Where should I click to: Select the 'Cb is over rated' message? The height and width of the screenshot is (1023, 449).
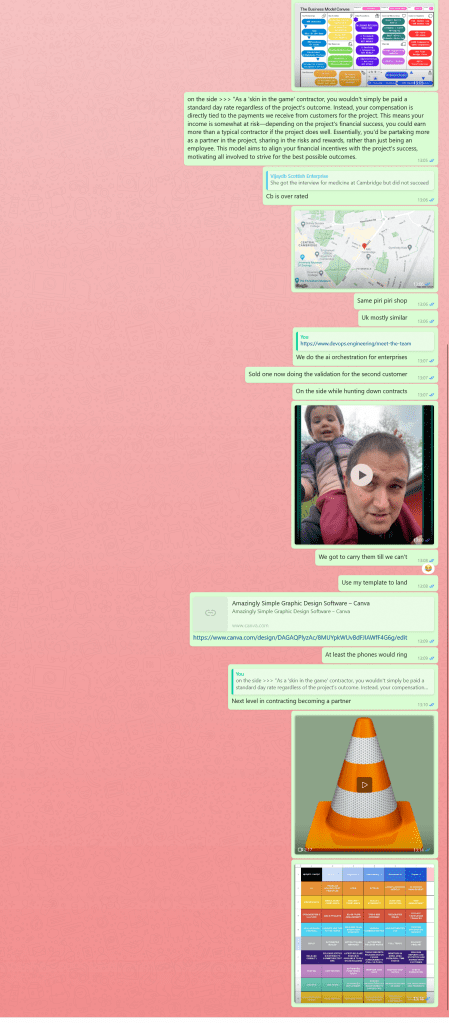pos(286,196)
